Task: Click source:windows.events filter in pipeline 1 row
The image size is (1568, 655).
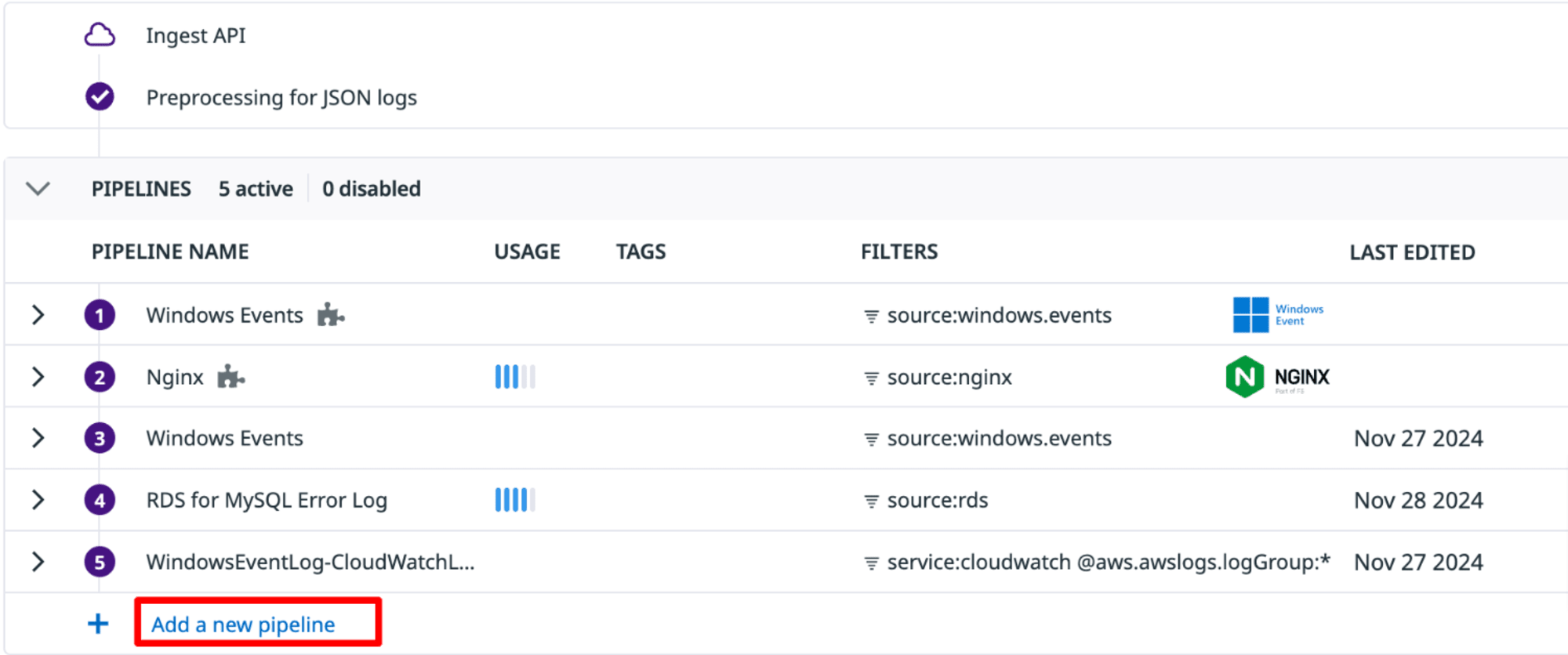Action: click(x=1000, y=315)
